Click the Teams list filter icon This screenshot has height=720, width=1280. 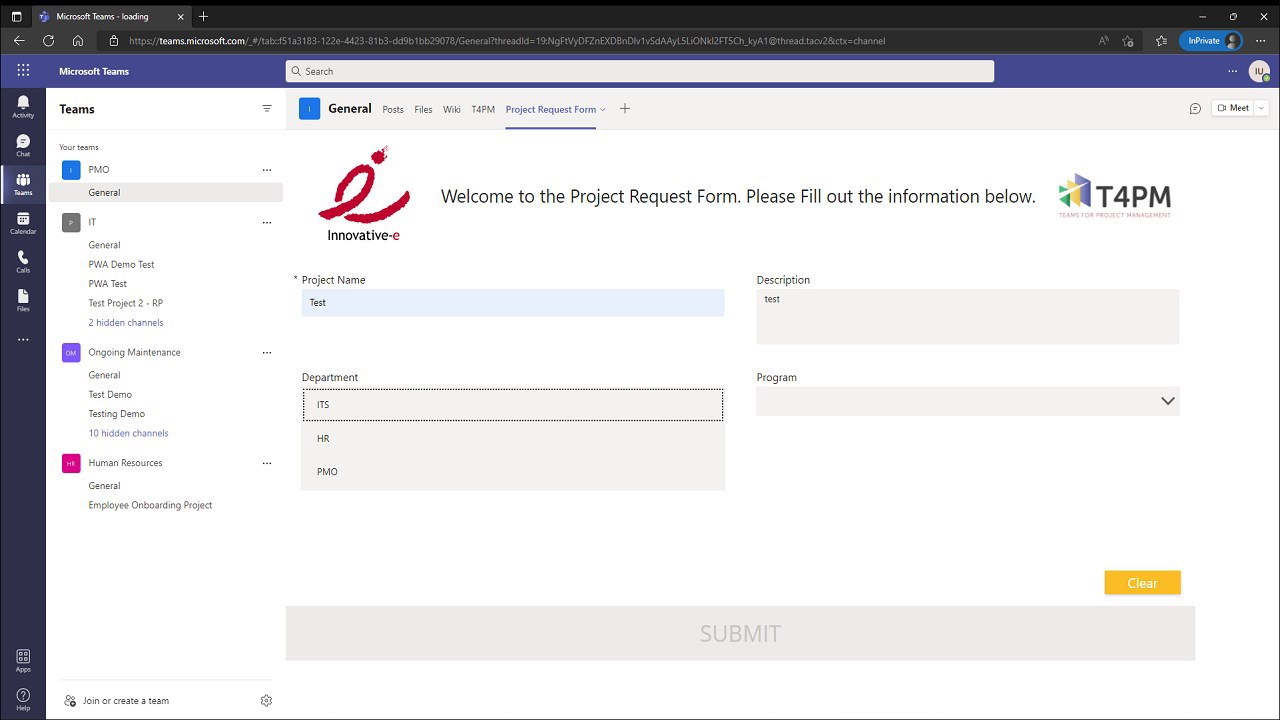click(267, 109)
